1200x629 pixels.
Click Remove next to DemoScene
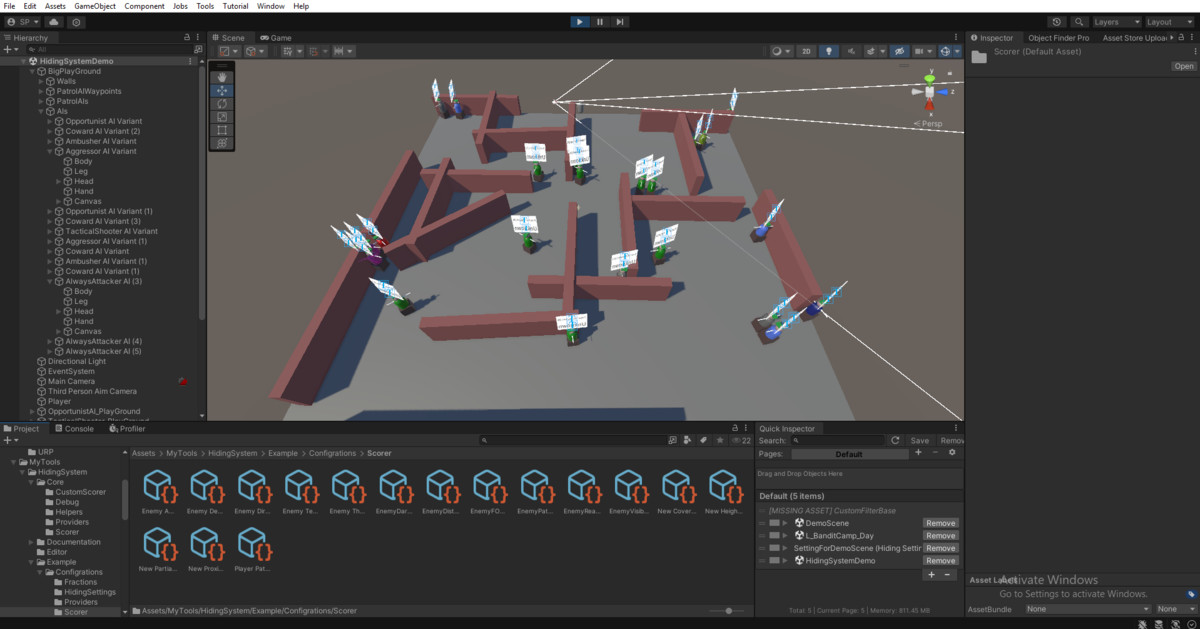point(939,523)
